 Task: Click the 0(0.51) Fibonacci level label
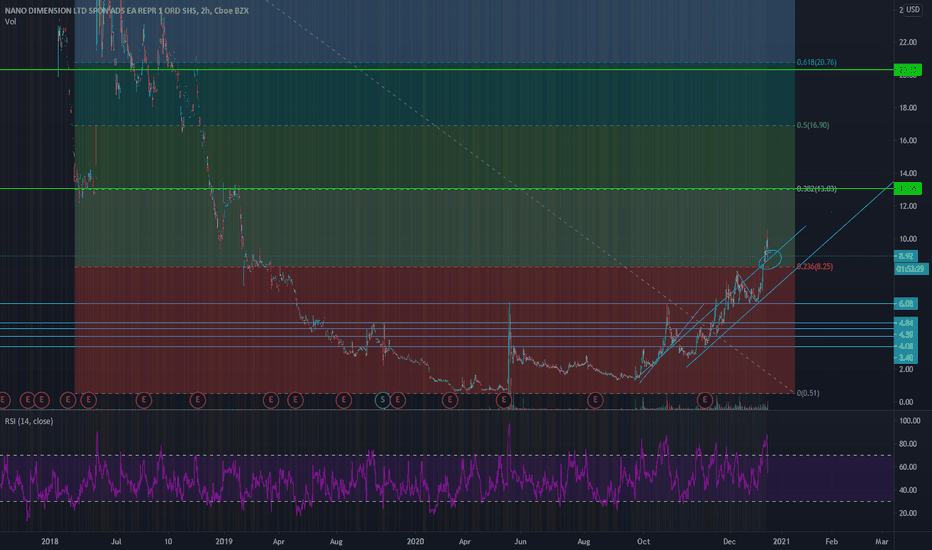(x=808, y=393)
